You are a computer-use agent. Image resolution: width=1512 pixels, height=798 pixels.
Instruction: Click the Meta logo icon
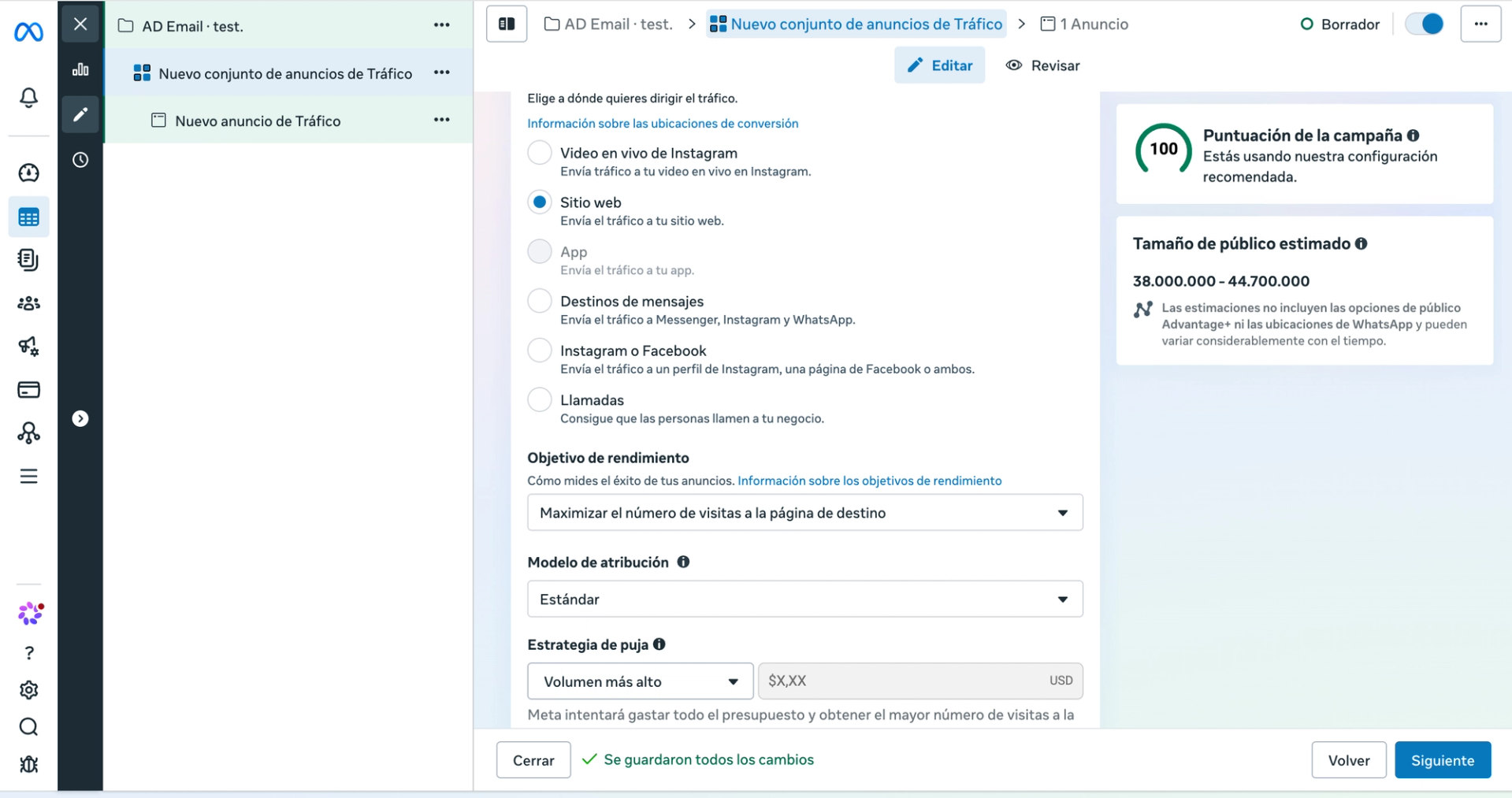click(x=28, y=32)
